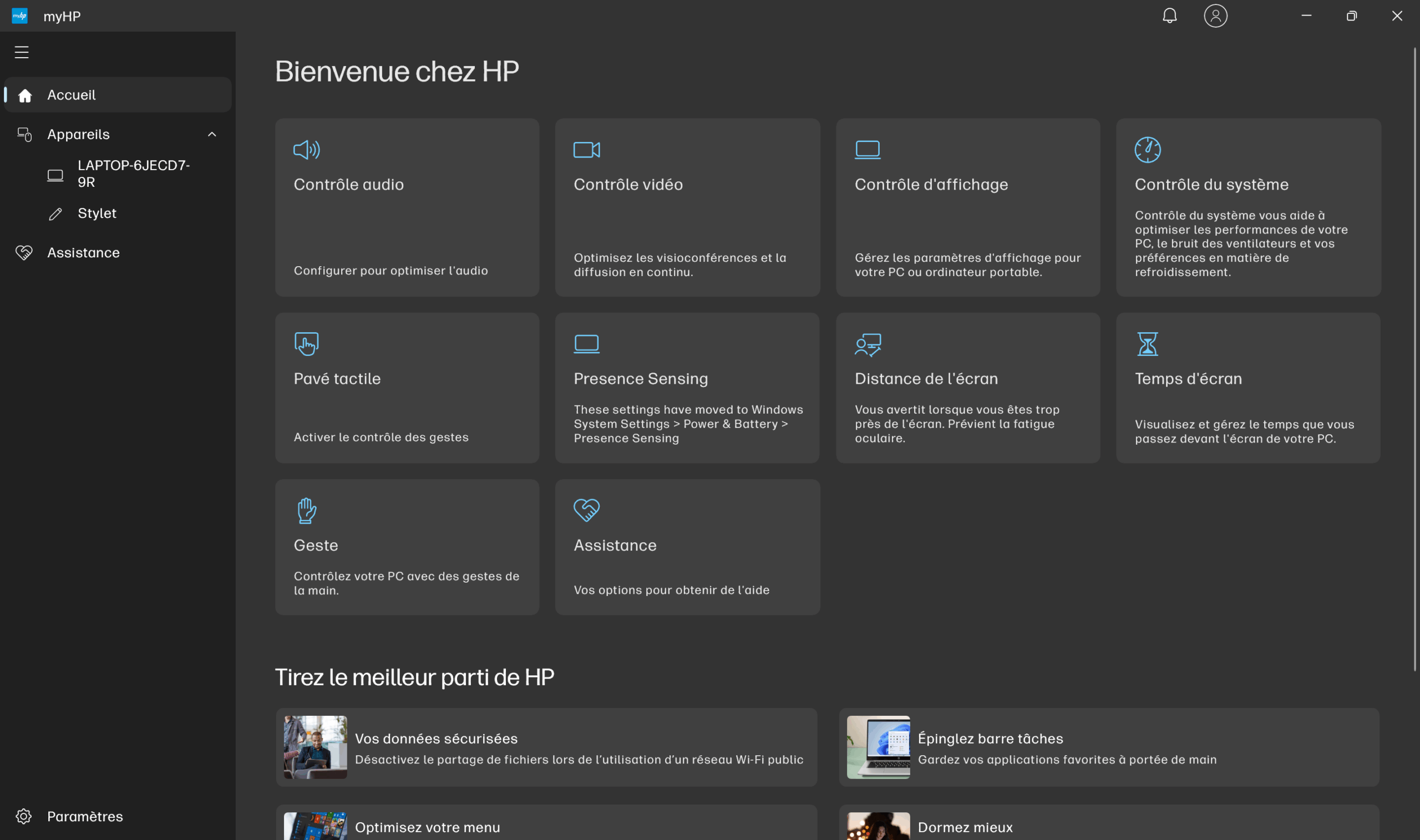Open the Contrôle d'affichage card
The image size is (1420, 840).
coord(967,207)
